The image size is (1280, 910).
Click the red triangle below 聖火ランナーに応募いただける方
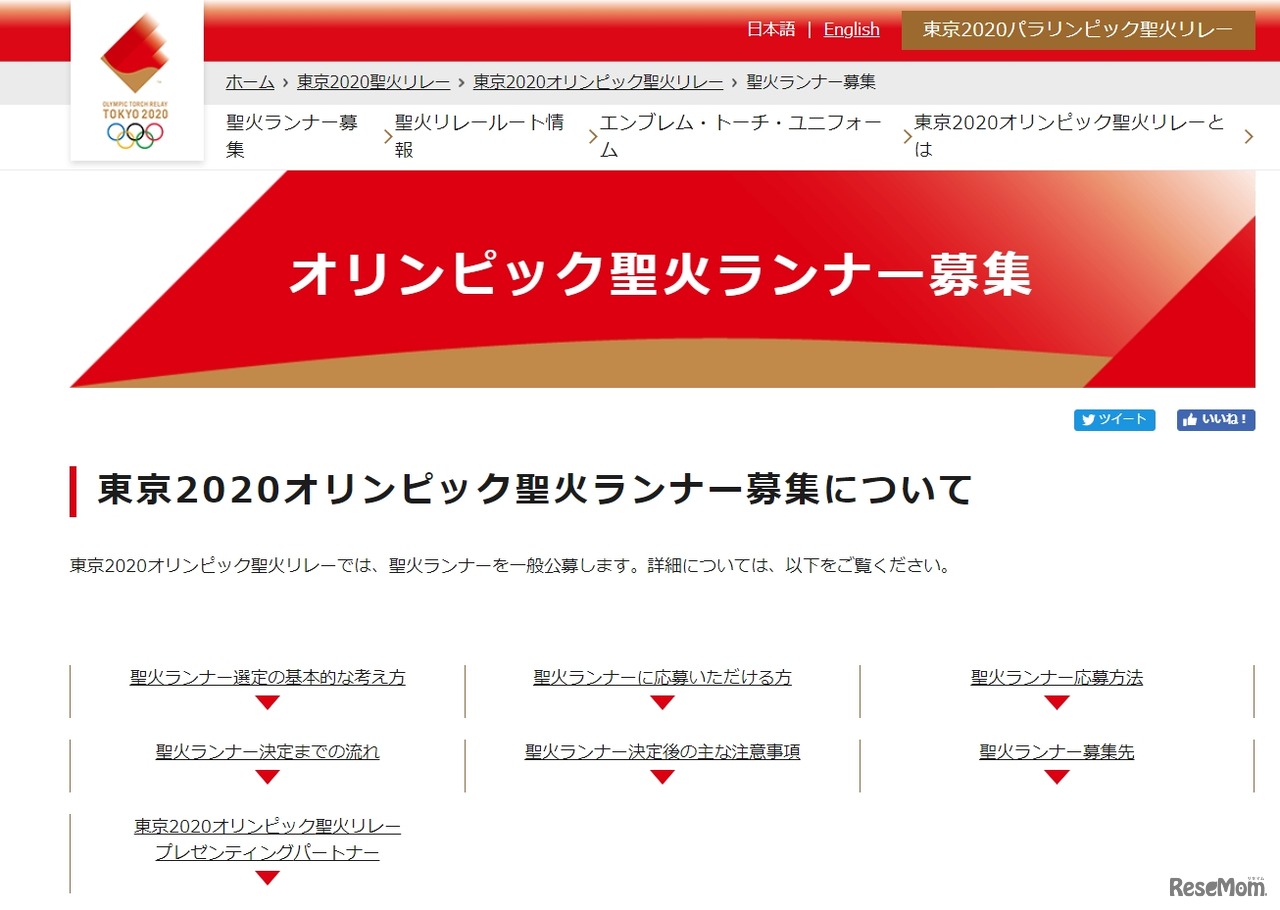click(662, 703)
